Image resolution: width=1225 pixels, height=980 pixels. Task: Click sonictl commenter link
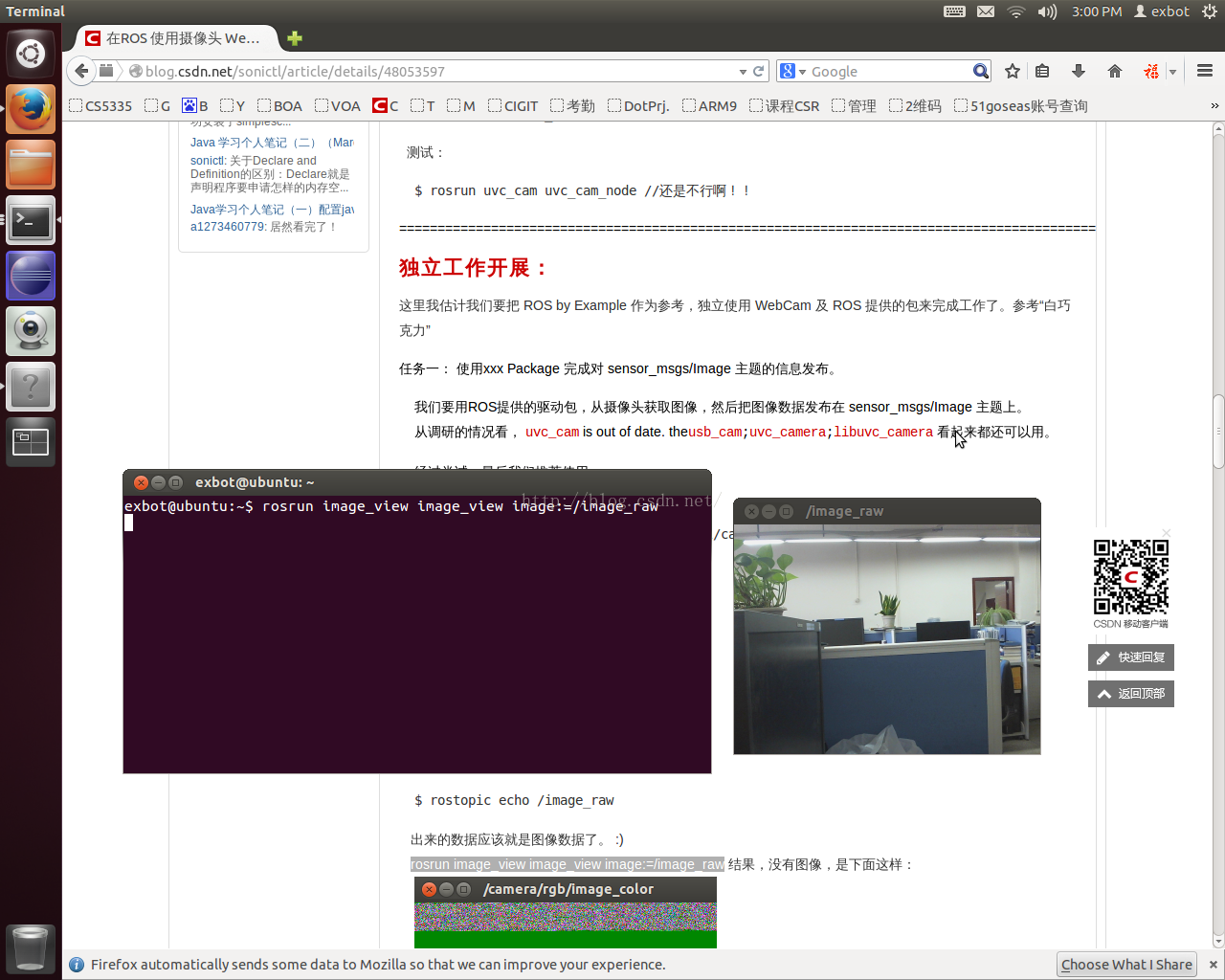(x=207, y=161)
